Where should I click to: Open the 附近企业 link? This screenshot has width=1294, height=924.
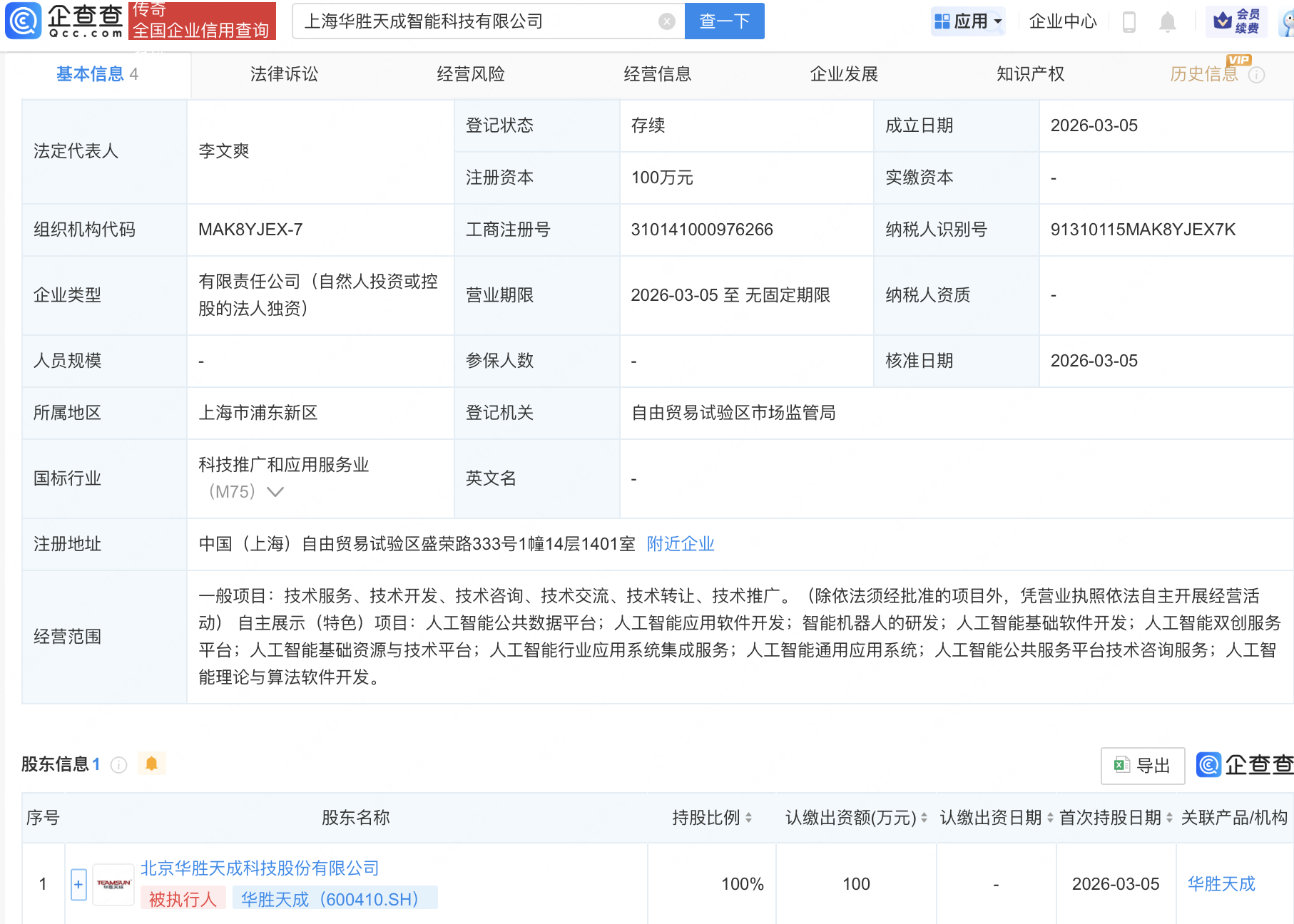point(680,544)
